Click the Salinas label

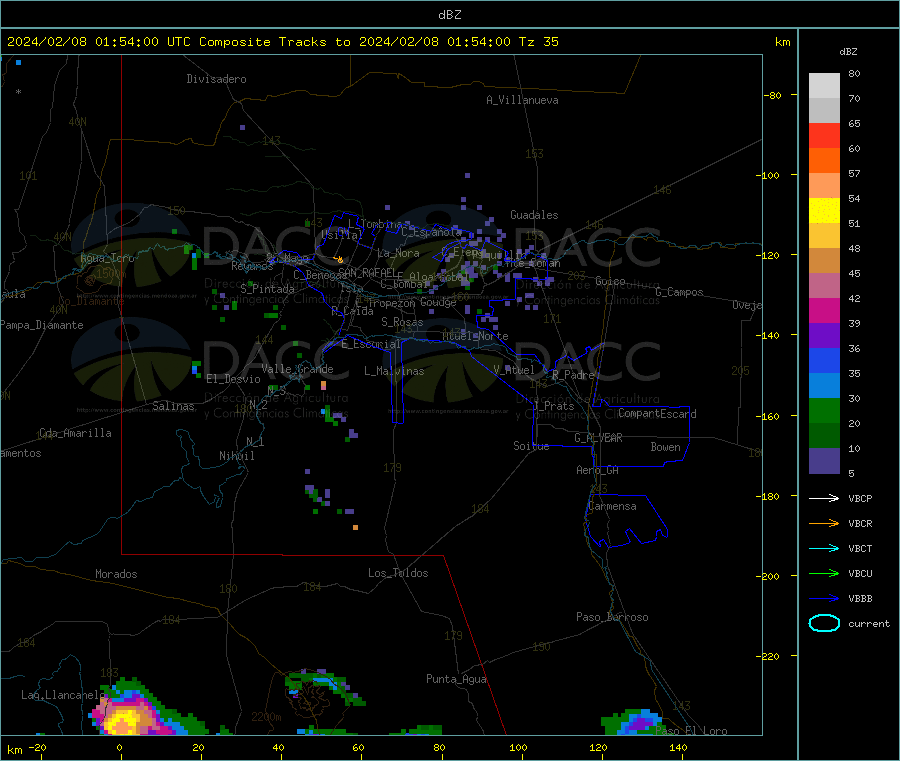click(173, 406)
